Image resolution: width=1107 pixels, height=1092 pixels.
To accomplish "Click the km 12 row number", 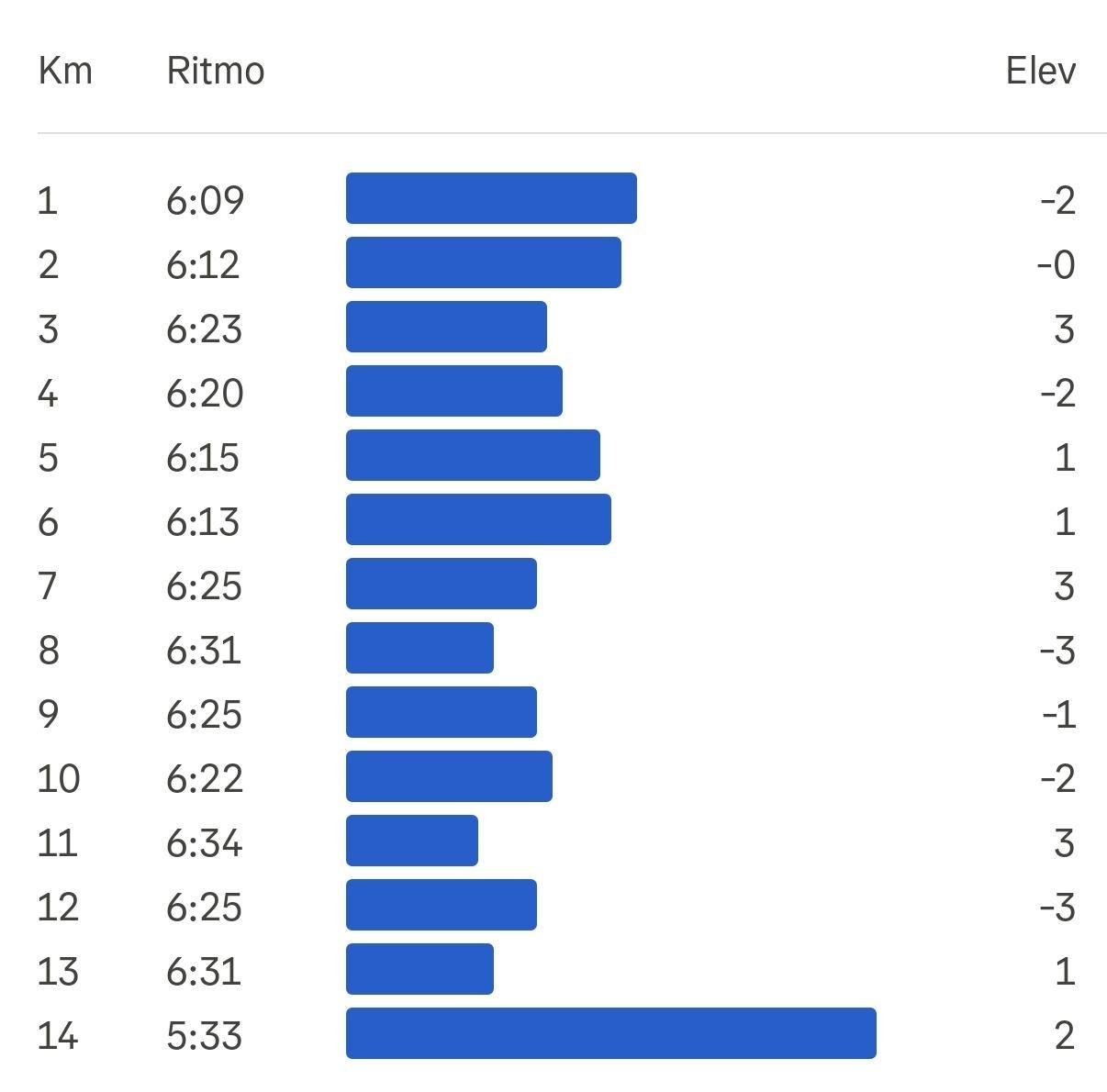I will click(58, 908).
